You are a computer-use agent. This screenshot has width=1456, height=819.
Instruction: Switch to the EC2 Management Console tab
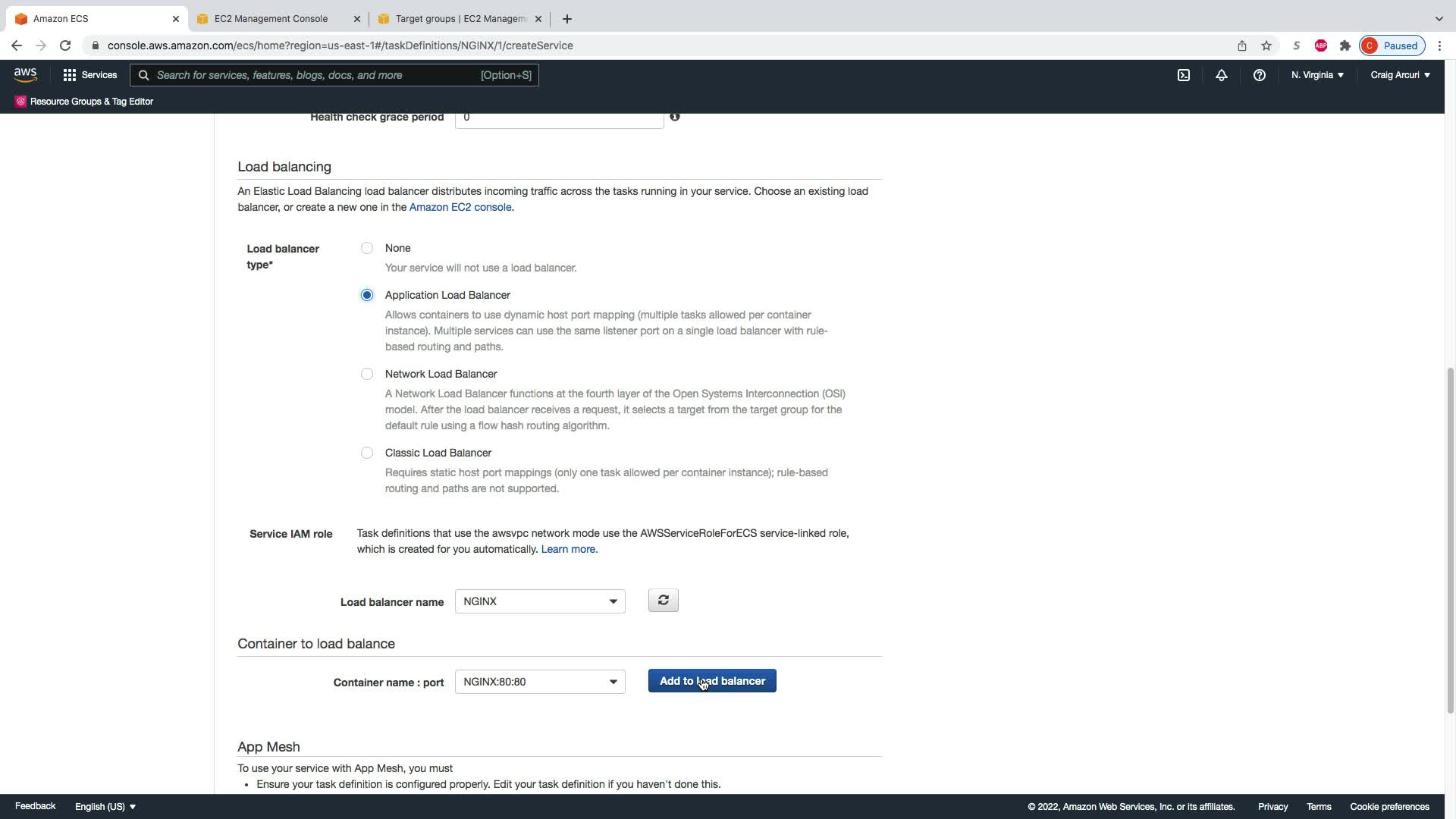pos(271,19)
